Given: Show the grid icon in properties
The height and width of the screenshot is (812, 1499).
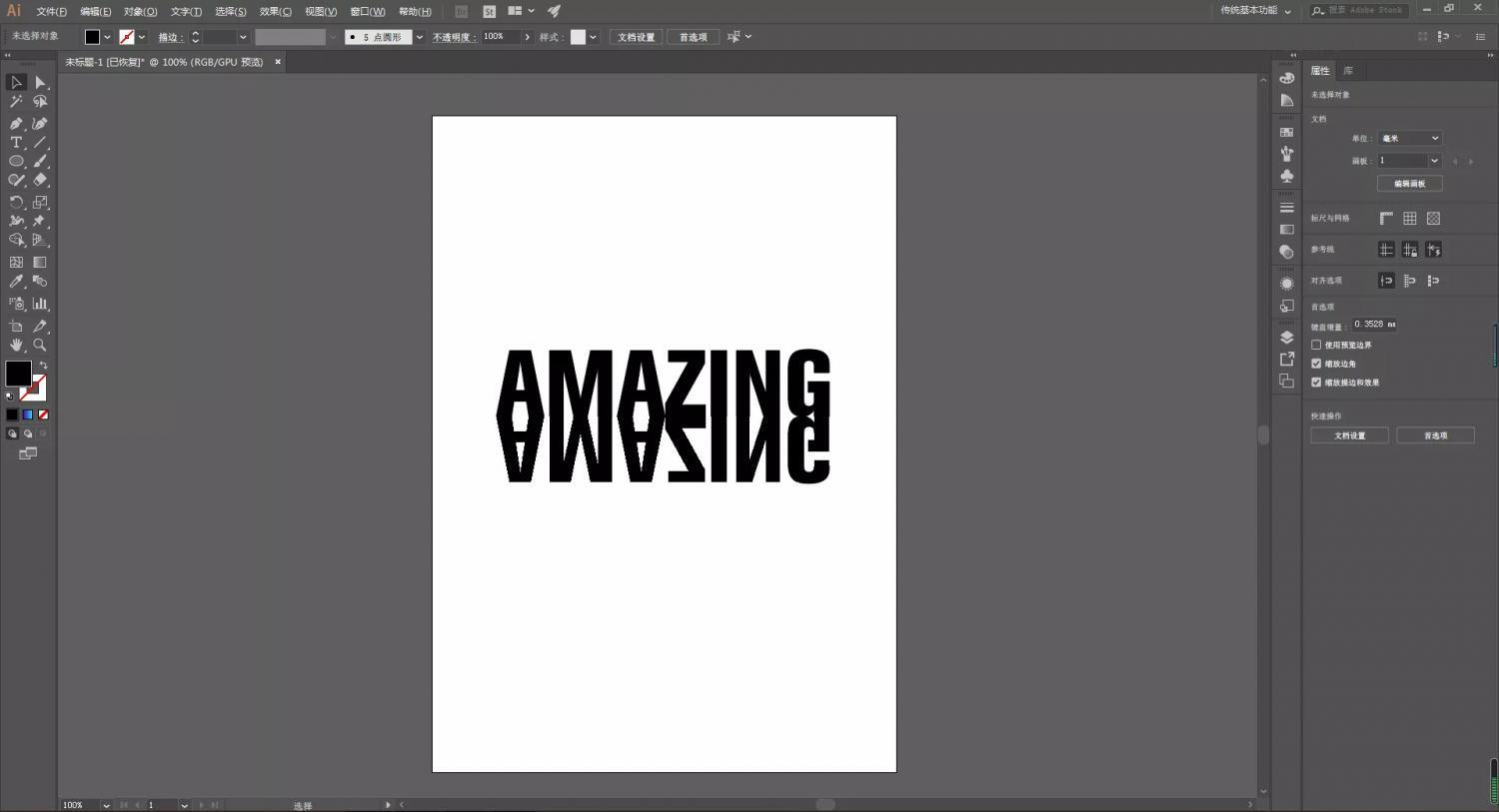Looking at the screenshot, I should click(1409, 219).
